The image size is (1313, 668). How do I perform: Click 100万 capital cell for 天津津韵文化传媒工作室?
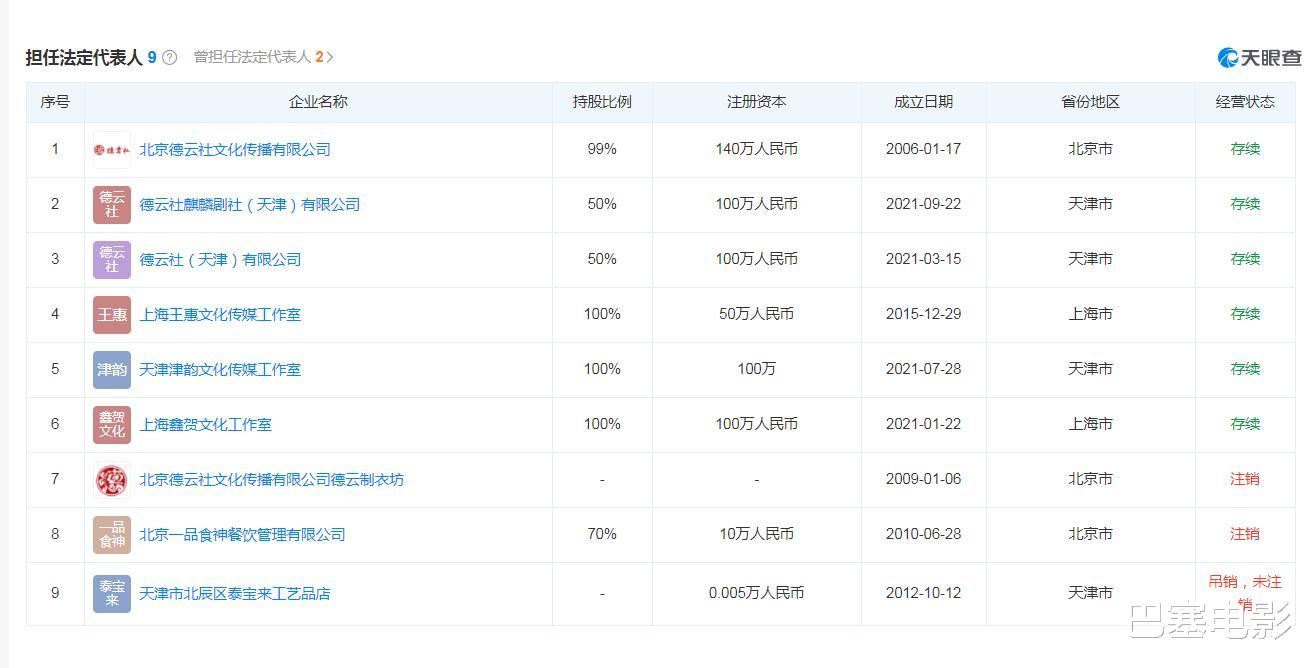tap(757, 369)
